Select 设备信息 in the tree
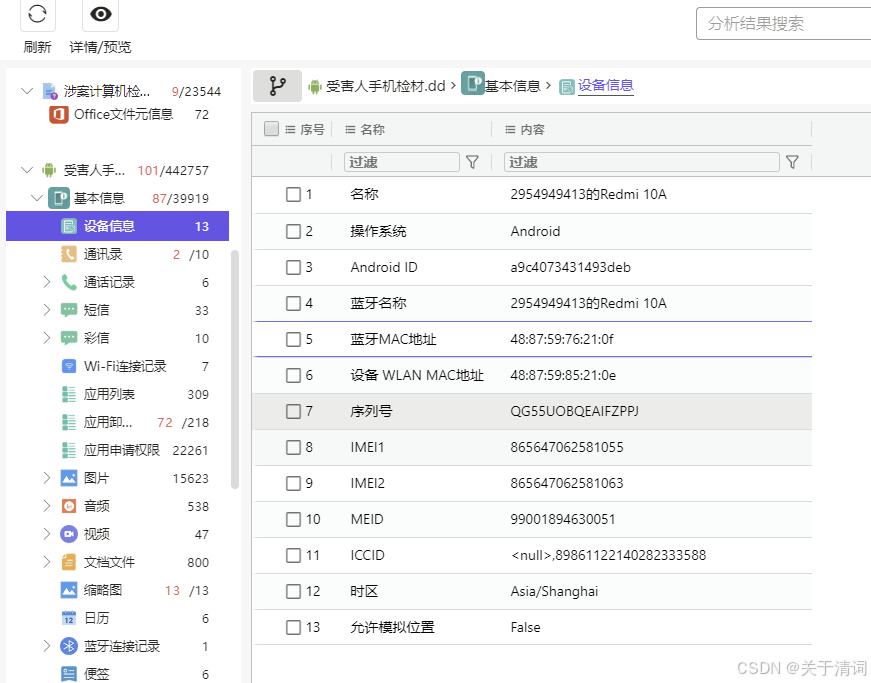Viewport: 871px width, 683px height. pos(117,226)
